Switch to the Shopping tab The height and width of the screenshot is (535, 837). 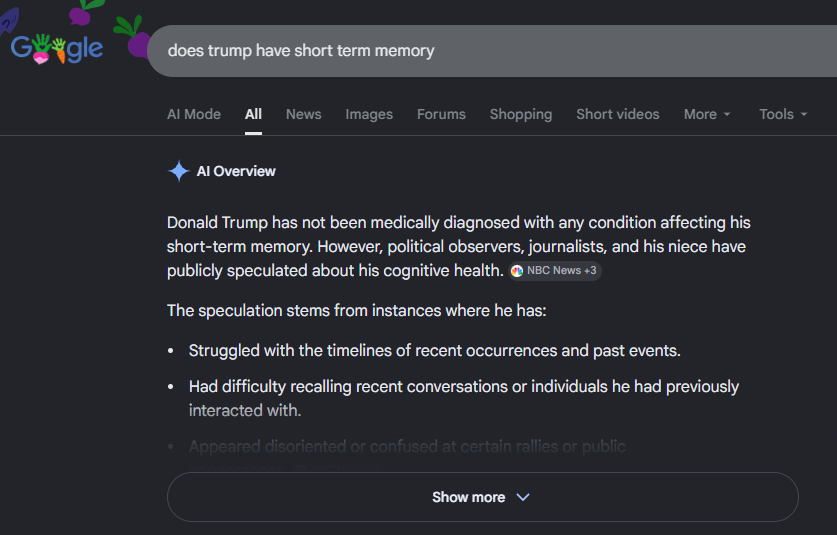(x=521, y=114)
